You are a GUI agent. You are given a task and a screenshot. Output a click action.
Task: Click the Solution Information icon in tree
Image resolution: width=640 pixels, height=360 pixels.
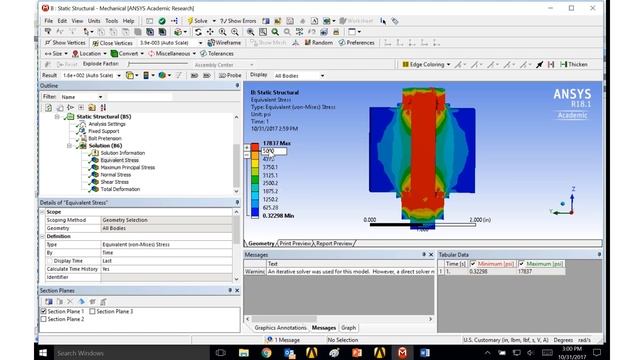94,153
